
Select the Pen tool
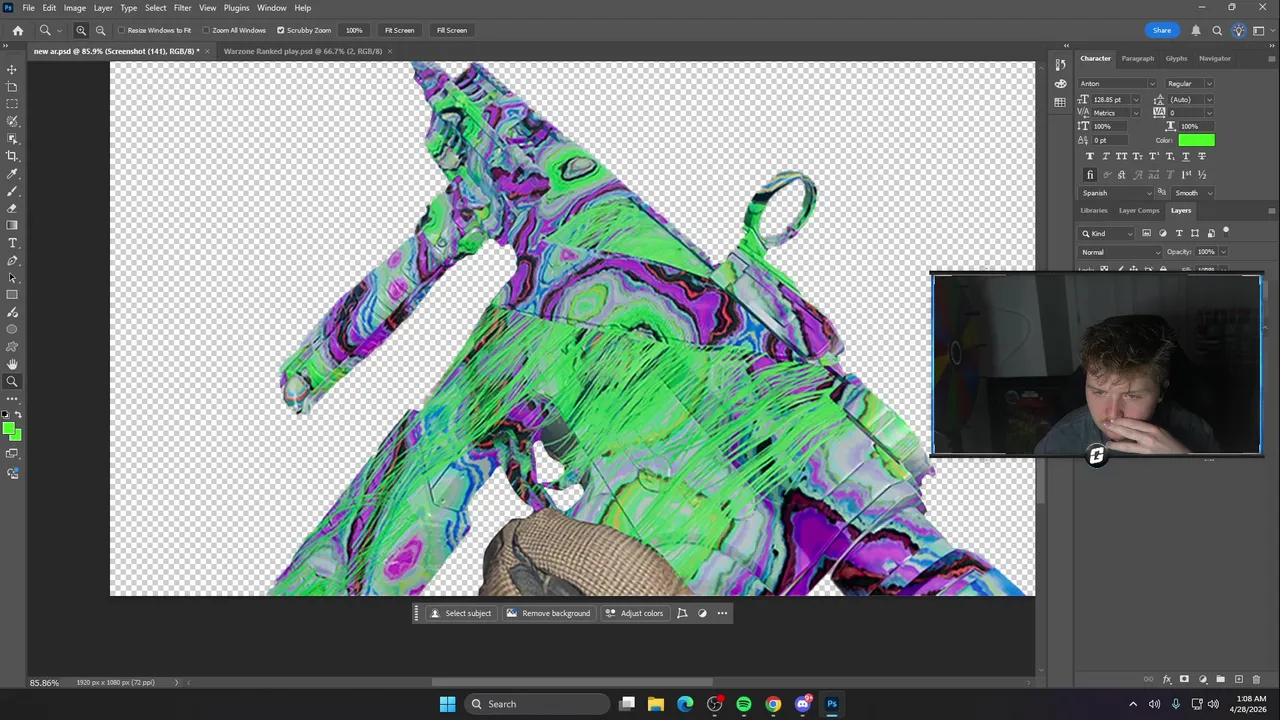(12, 260)
